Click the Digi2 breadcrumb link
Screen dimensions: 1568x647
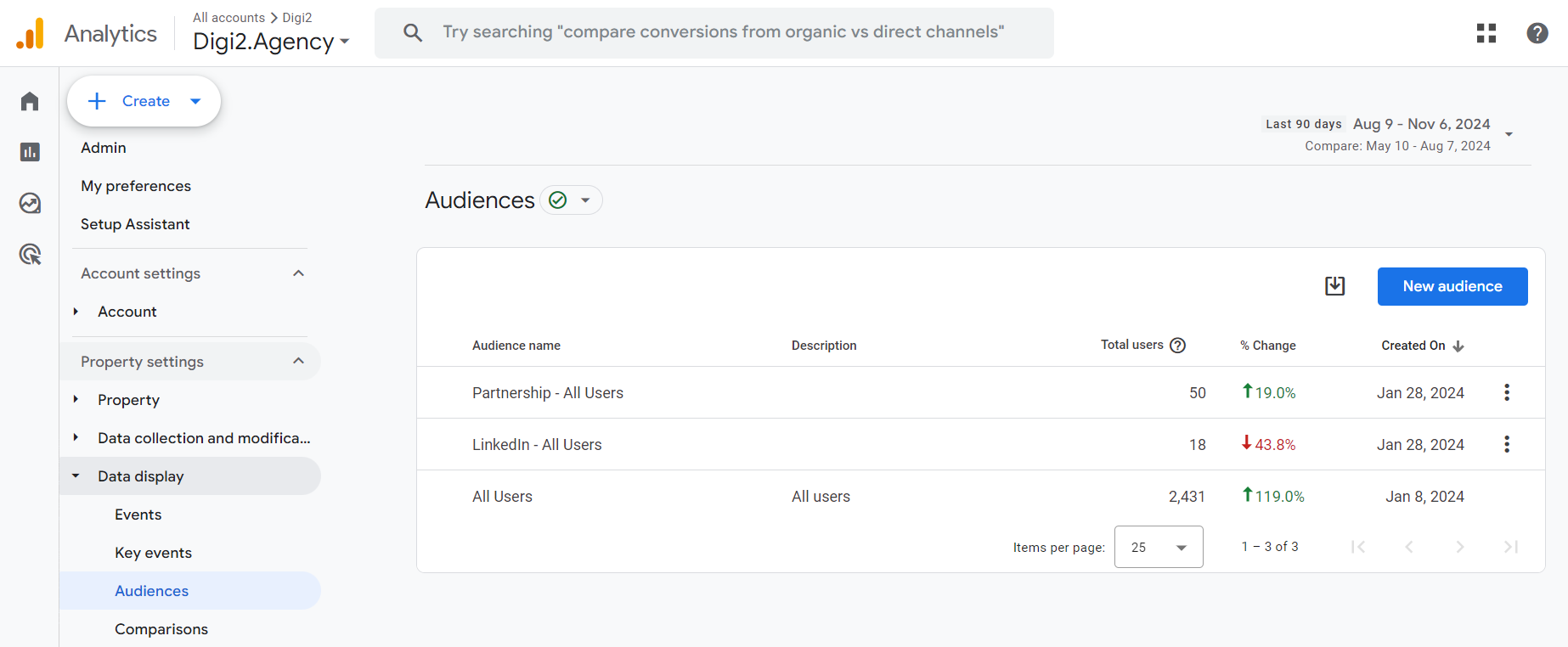pos(297,17)
